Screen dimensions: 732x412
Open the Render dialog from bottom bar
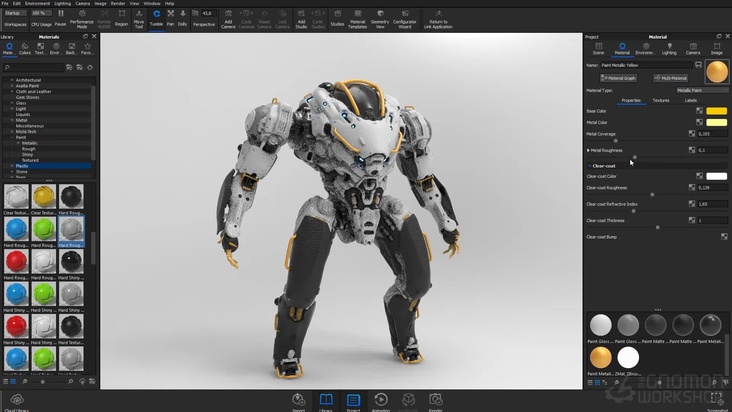pos(436,402)
